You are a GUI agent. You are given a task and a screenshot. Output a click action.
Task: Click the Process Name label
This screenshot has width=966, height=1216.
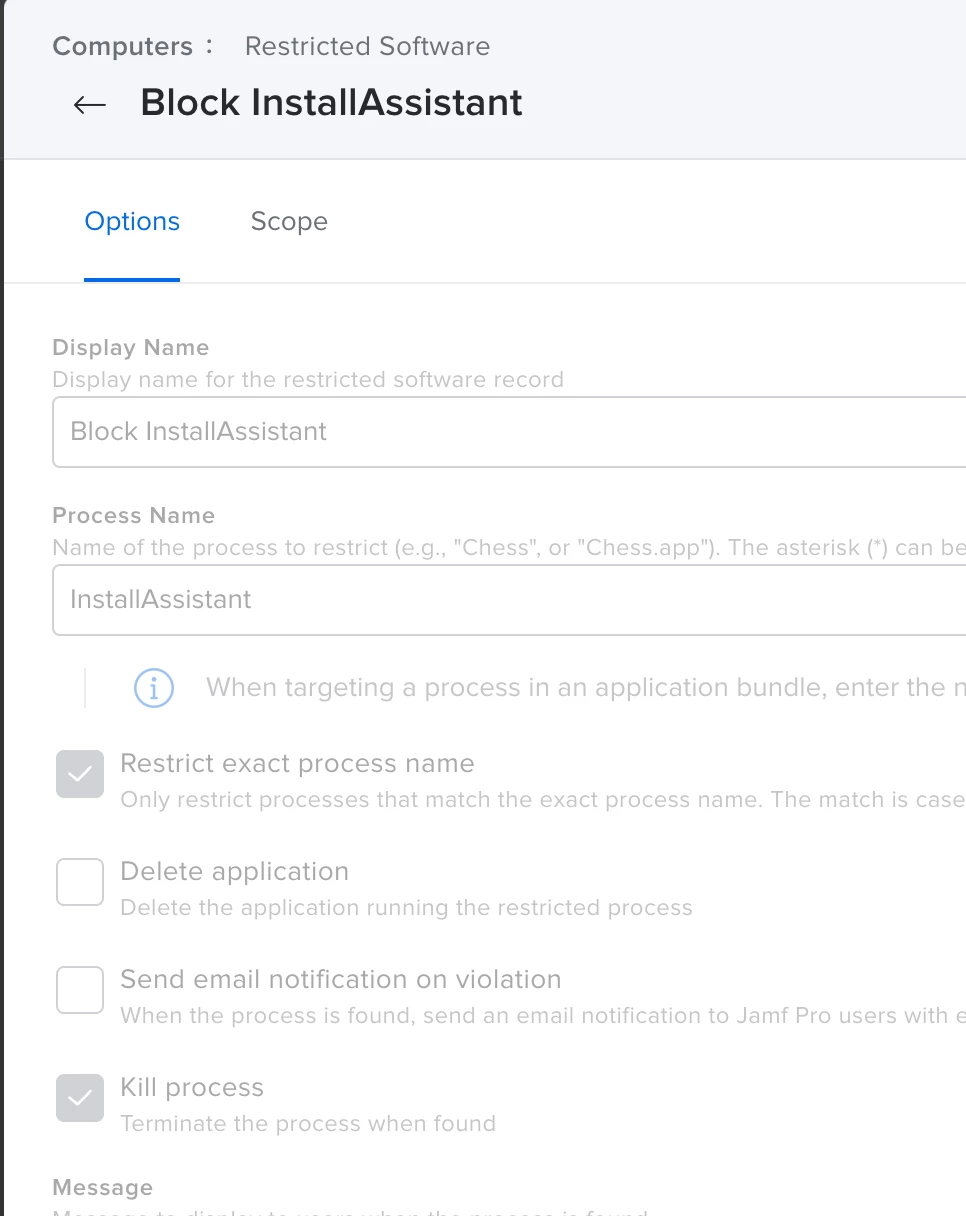click(x=134, y=516)
